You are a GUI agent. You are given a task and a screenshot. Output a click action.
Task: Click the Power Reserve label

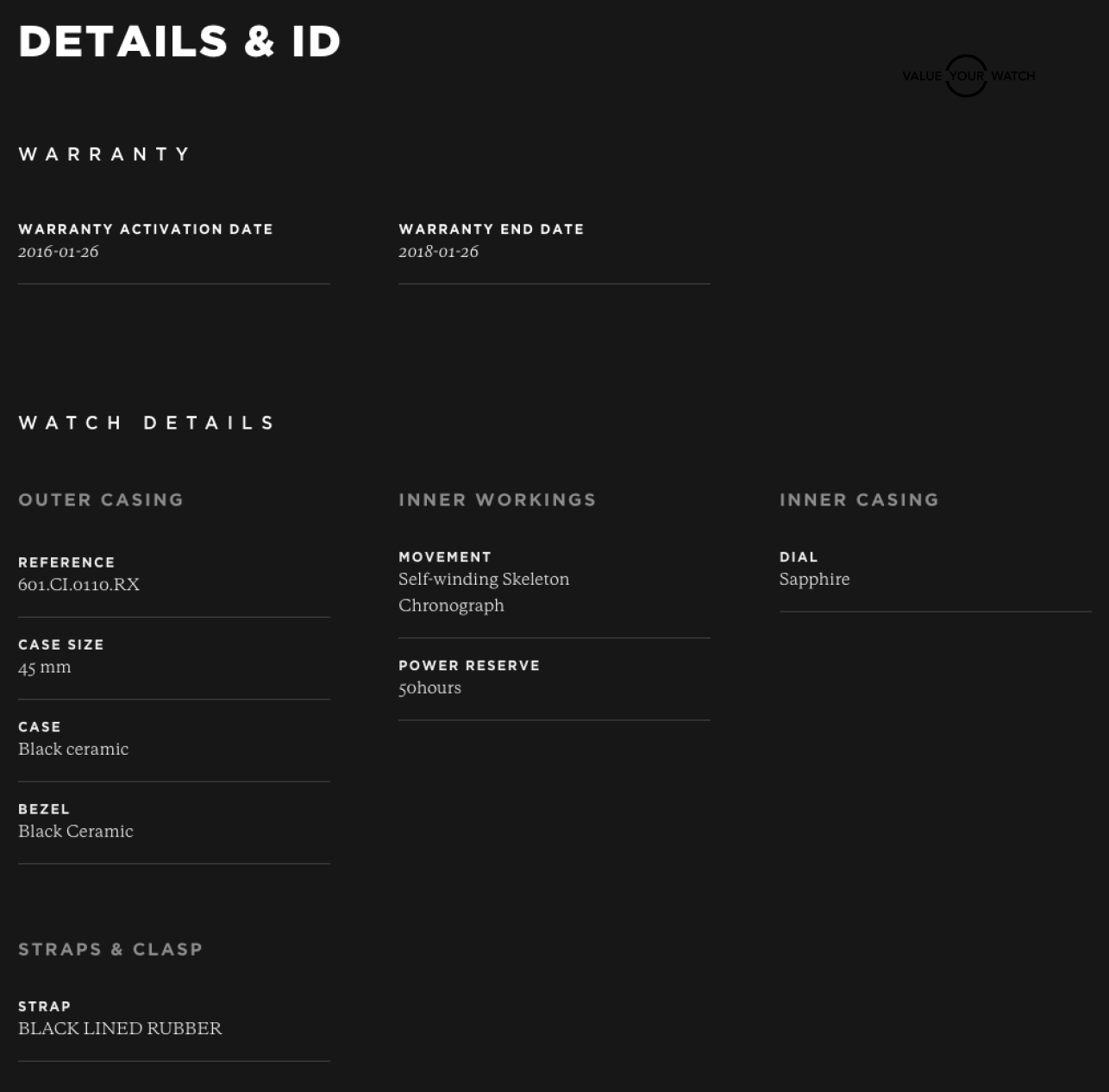click(x=469, y=666)
